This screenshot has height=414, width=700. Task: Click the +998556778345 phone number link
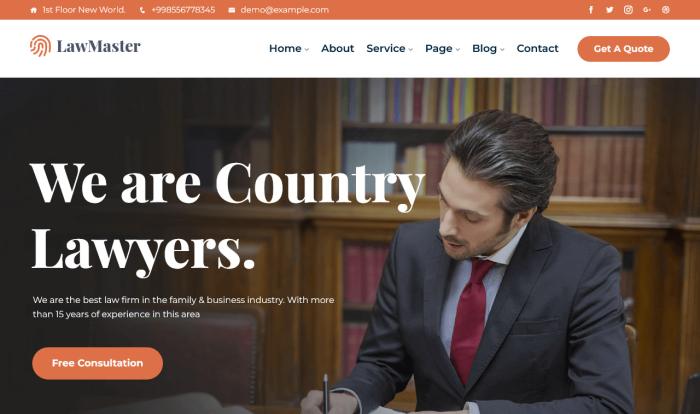pyautogui.click(x=183, y=10)
